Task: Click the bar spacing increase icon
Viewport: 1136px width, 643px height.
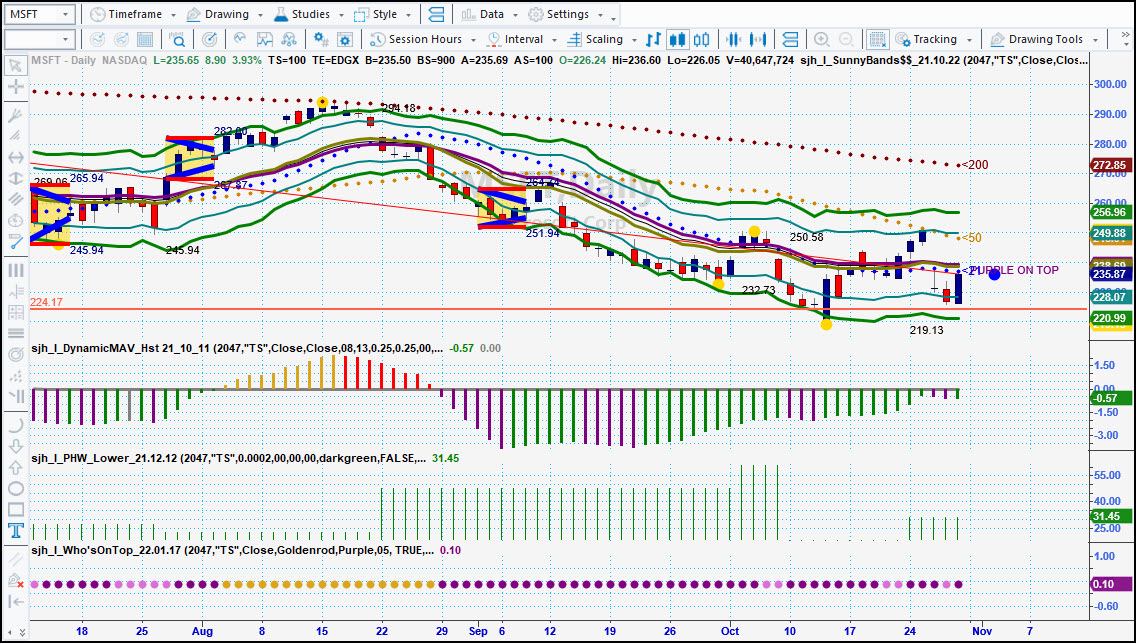Action: tap(759, 39)
